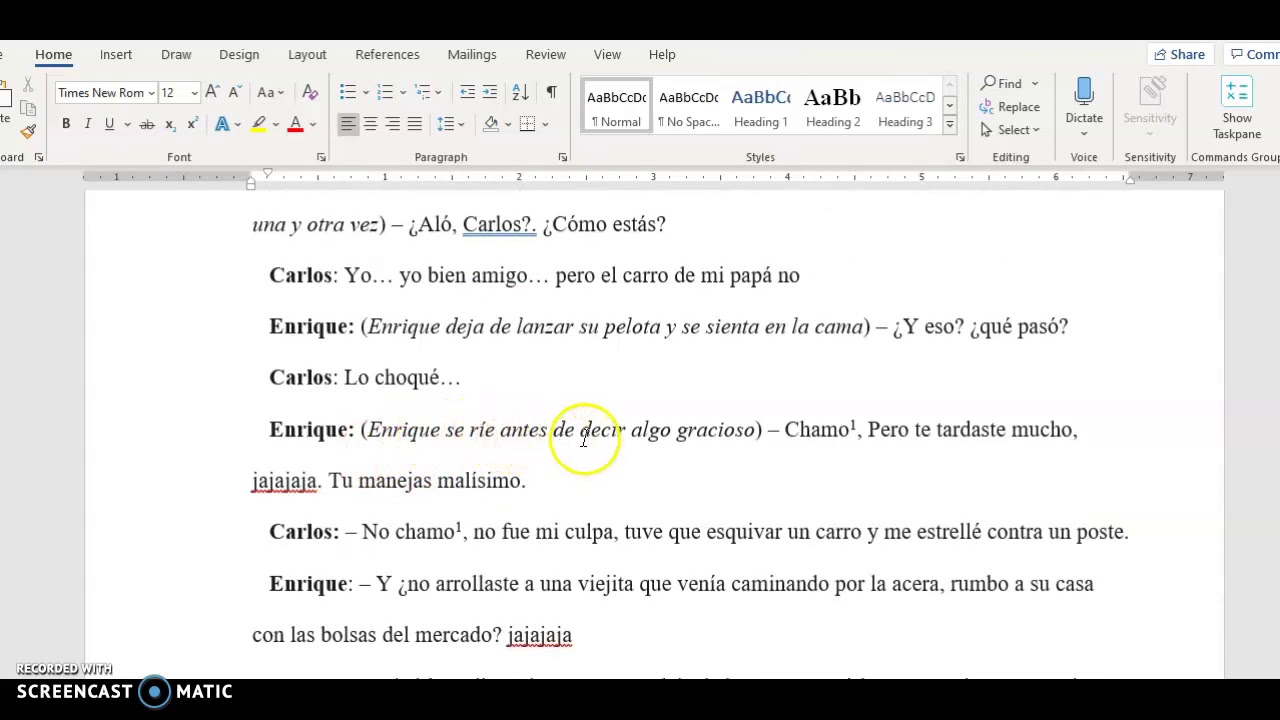The width and height of the screenshot is (1280, 720).
Task: Expand the Find dropdown arrow
Action: click(x=1035, y=84)
